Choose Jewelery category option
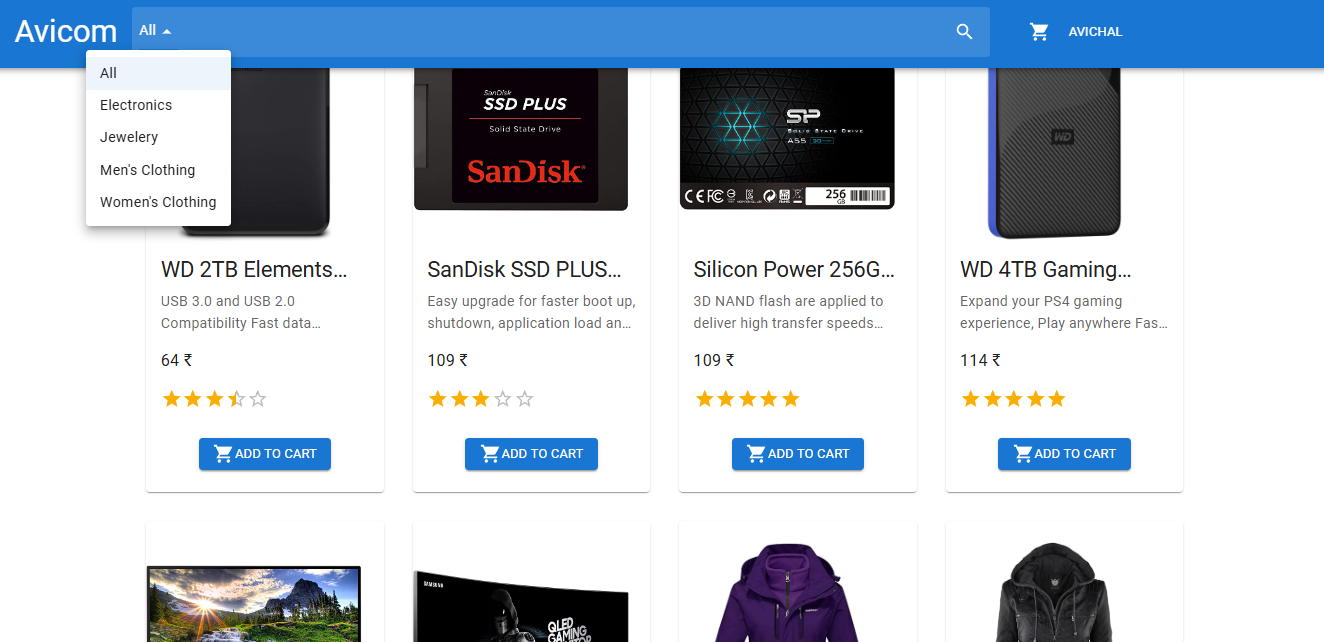Viewport: 1324px width, 642px height. [158, 137]
